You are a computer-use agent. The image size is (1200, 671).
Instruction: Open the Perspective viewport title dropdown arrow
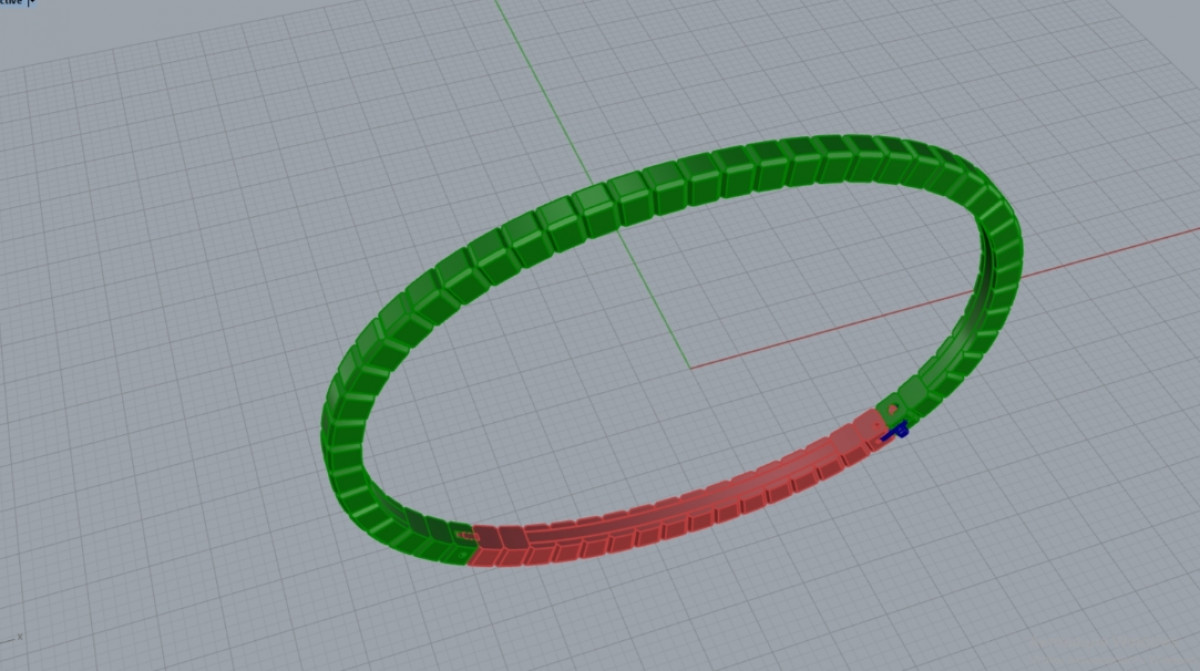33,4
